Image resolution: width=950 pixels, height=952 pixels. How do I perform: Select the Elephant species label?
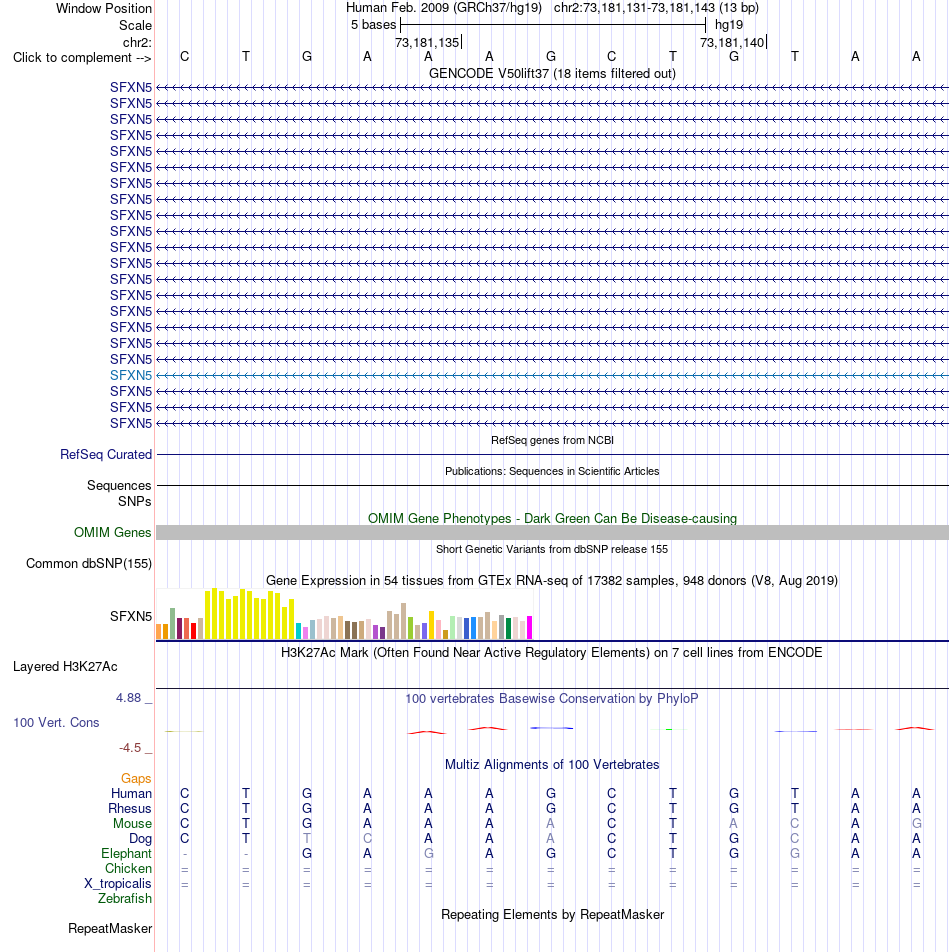click(x=126, y=854)
